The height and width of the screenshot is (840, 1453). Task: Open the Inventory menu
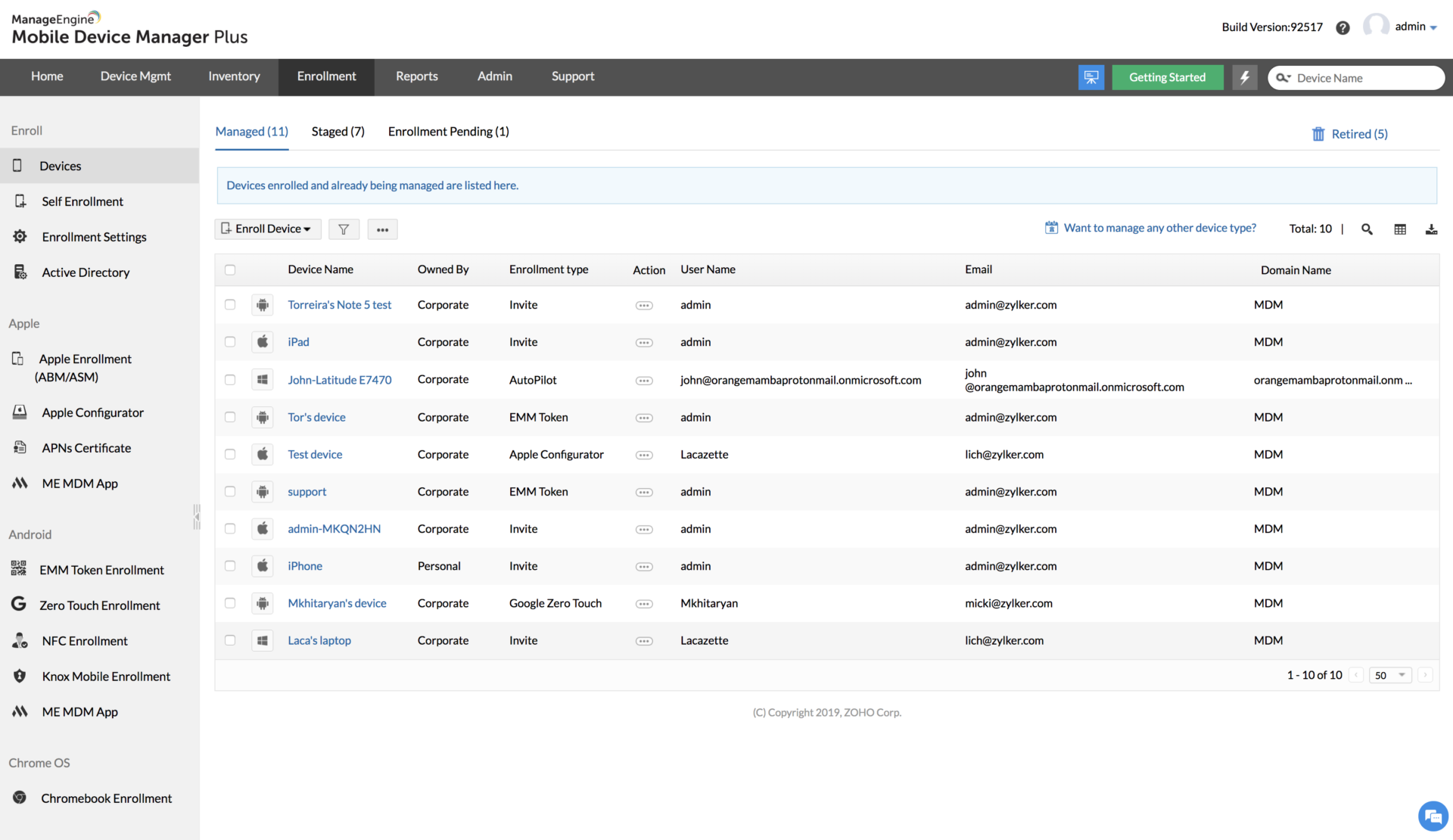234,76
